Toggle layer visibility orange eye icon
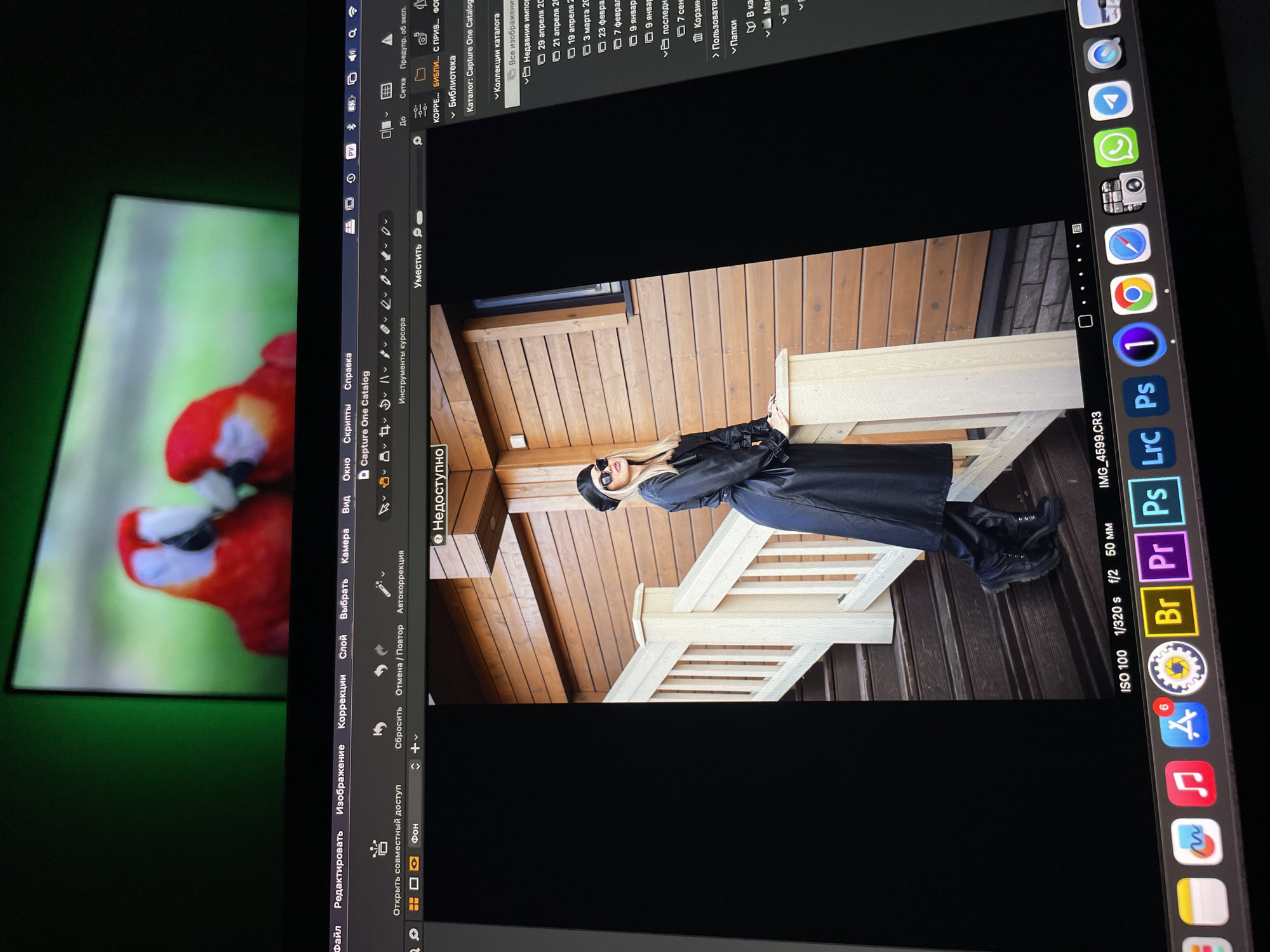This screenshot has width=1270, height=952. 413,863
